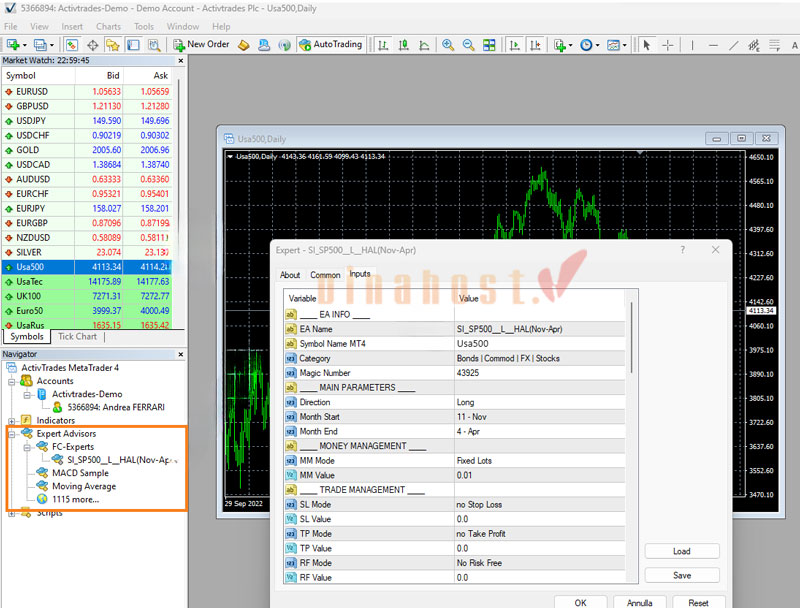800x608 pixels.
Task: Switch to the Common tab in Expert dialog
Action: (325, 275)
